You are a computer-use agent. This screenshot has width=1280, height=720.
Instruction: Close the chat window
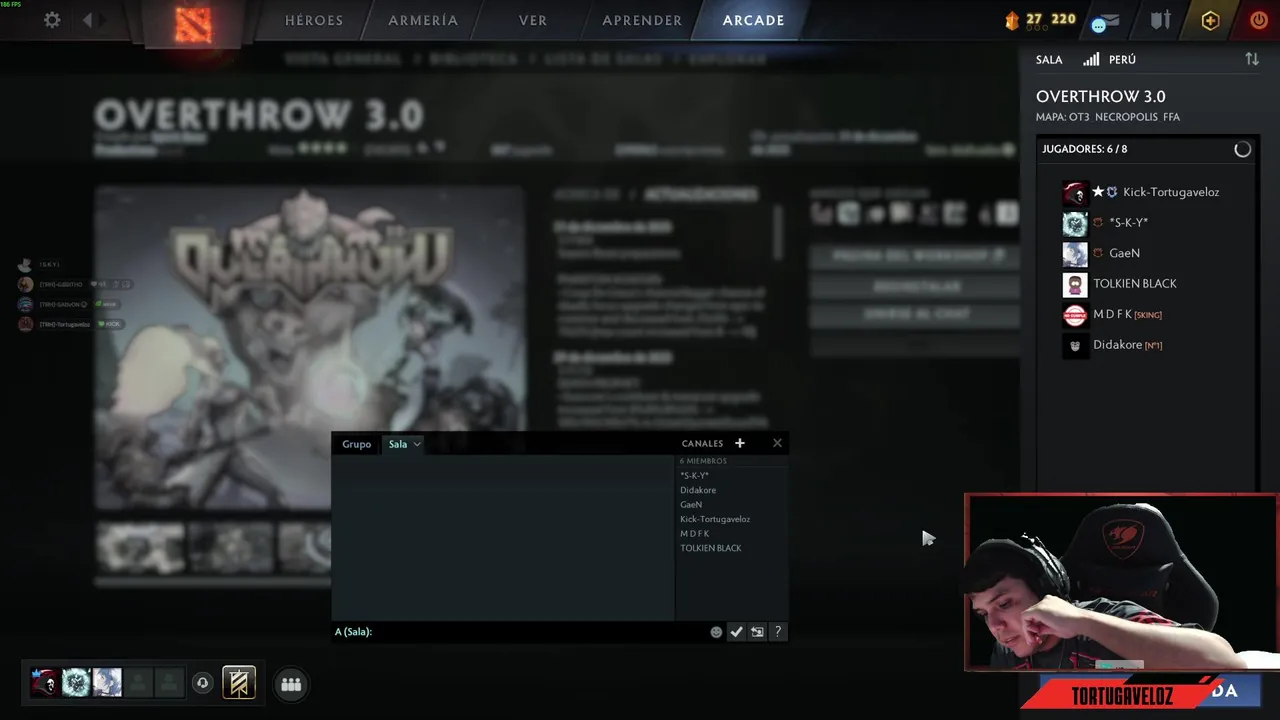coord(777,443)
